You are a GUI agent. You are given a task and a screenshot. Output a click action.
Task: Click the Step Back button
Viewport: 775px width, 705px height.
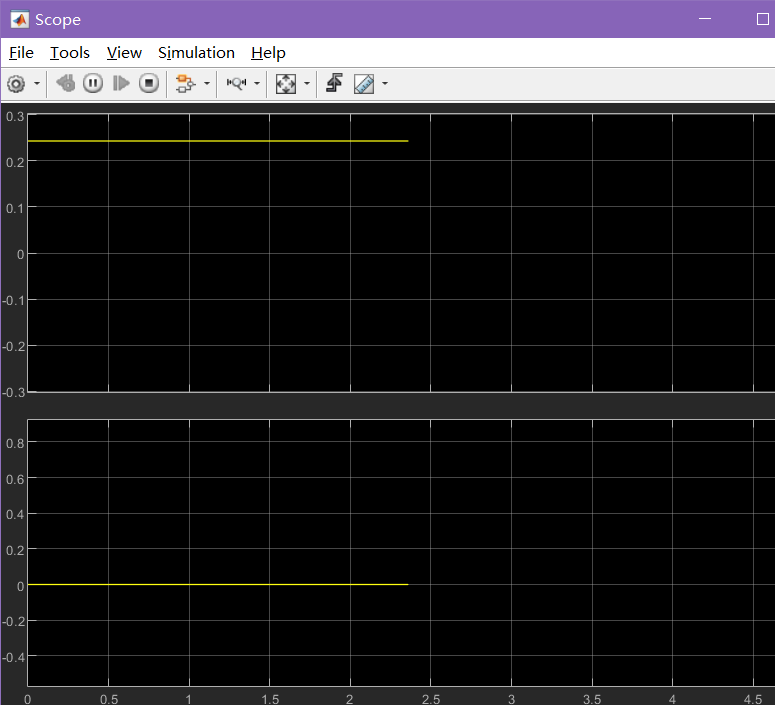65,83
